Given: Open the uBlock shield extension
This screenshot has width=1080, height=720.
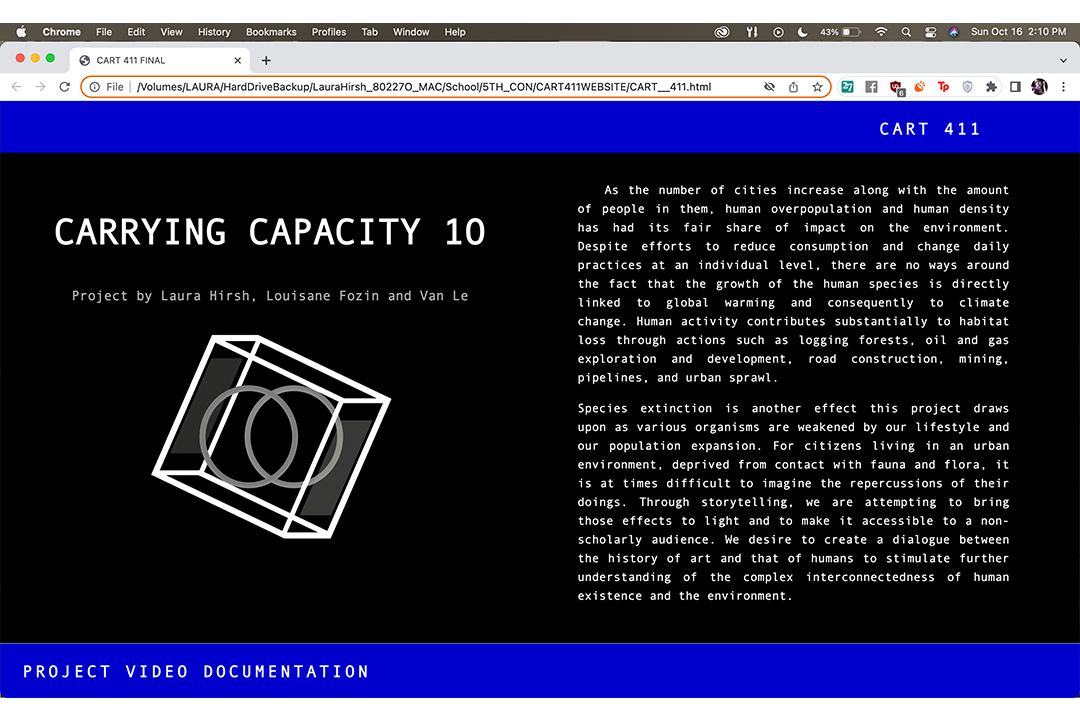Looking at the screenshot, I should (895, 87).
